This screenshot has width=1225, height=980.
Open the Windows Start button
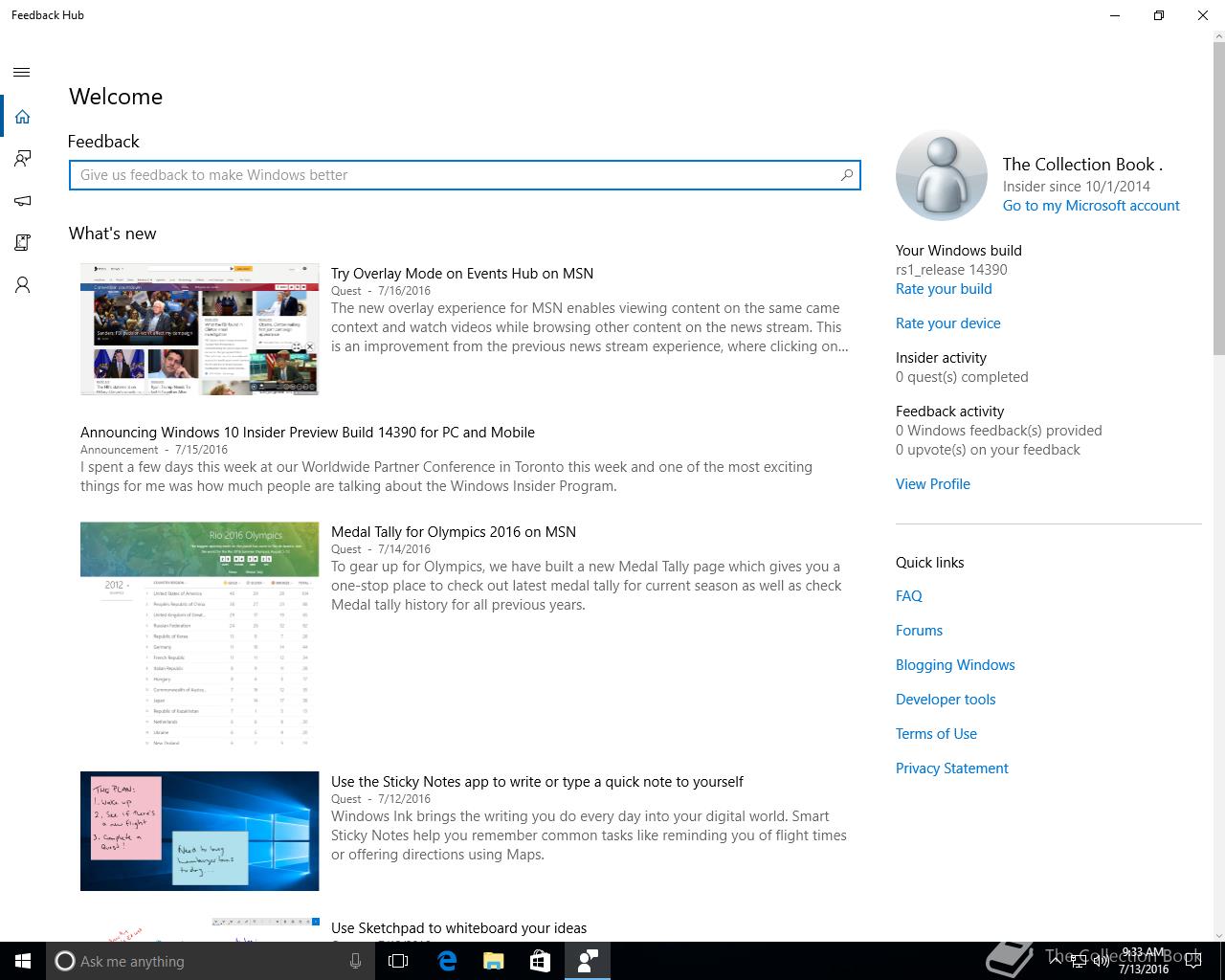pos(23,961)
